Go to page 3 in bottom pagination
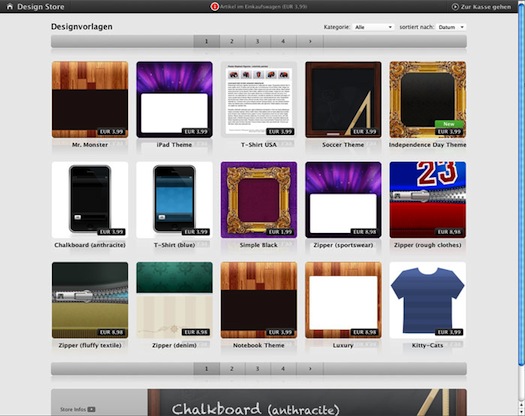The width and height of the screenshot is (525, 416). pos(257,368)
